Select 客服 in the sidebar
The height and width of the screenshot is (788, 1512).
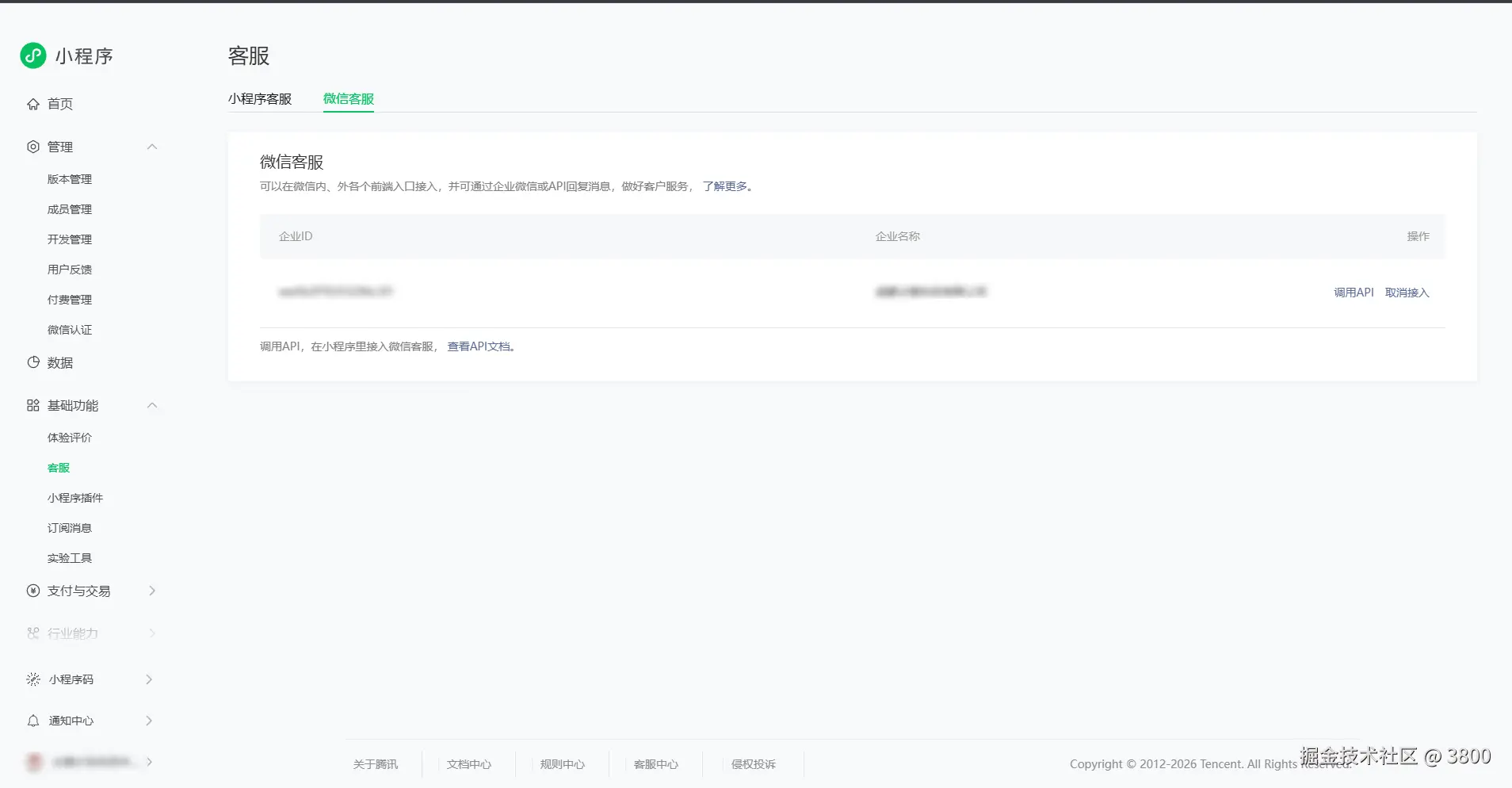59,468
